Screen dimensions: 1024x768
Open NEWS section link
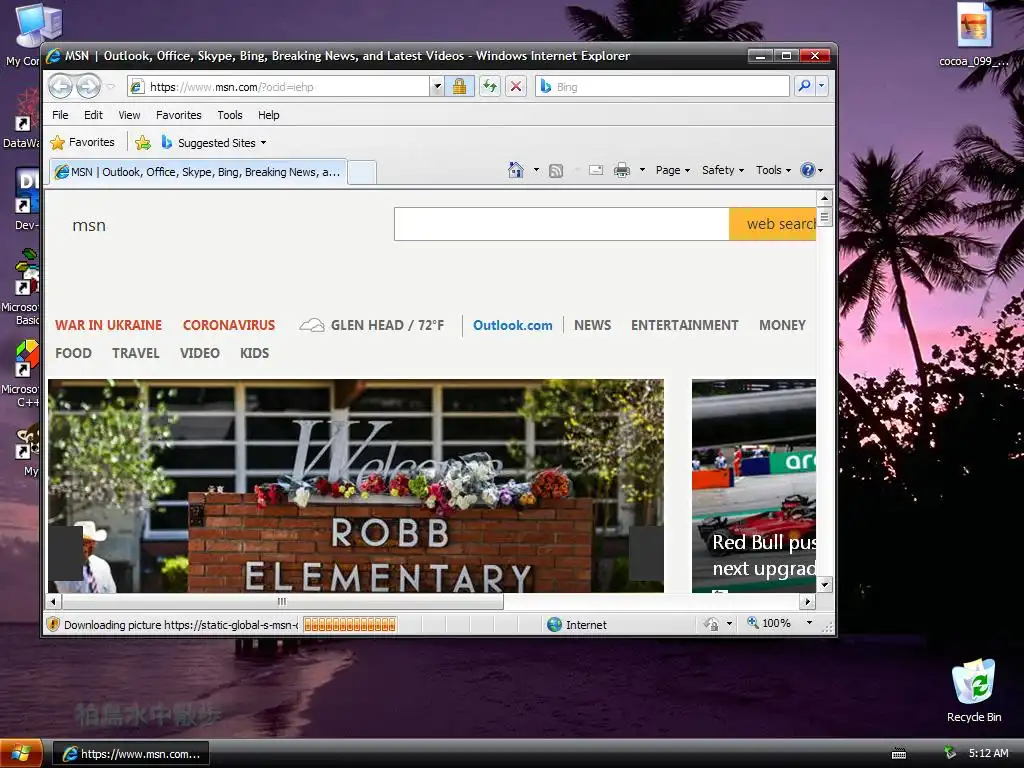pyautogui.click(x=592, y=325)
